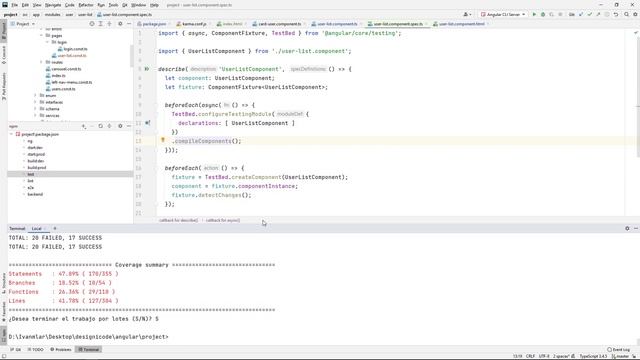Image resolution: width=640 pixels, height=360 pixels.
Task: Reload npm scripts with refresh icon
Action: point(100,126)
